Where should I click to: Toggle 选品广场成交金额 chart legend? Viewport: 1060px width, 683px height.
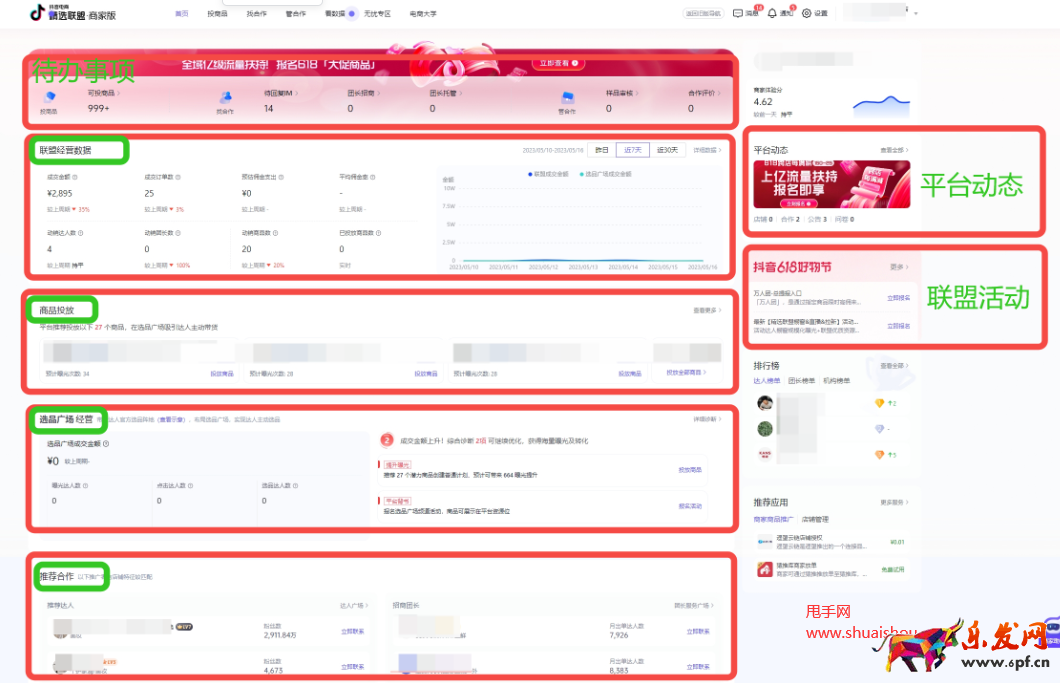[x=606, y=174]
